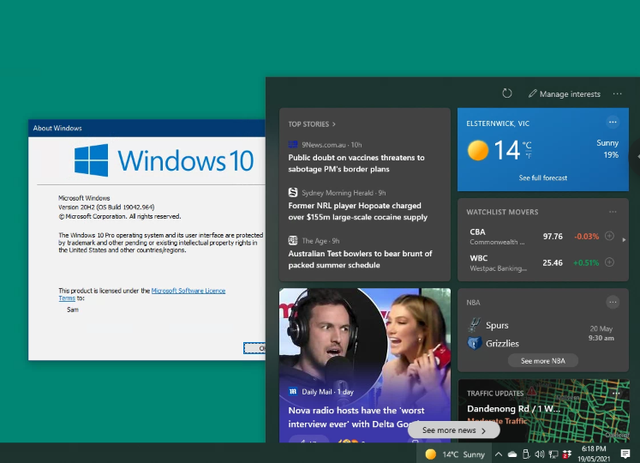640x463 pixels.
Task: Show next watchlist stocks arrow
Action: tap(624, 239)
